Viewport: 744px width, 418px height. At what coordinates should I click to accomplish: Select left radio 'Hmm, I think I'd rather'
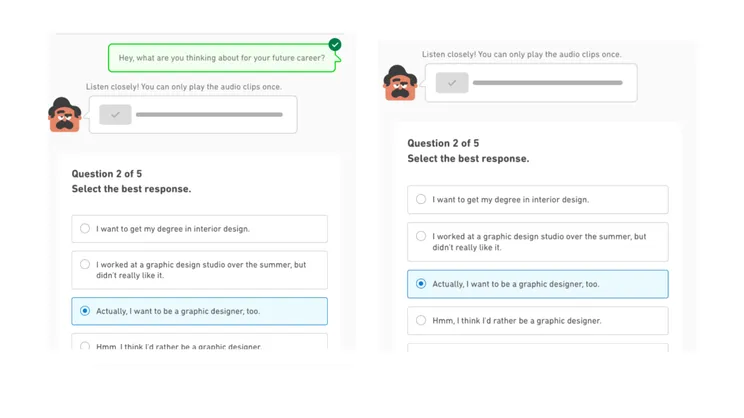(x=85, y=346)
